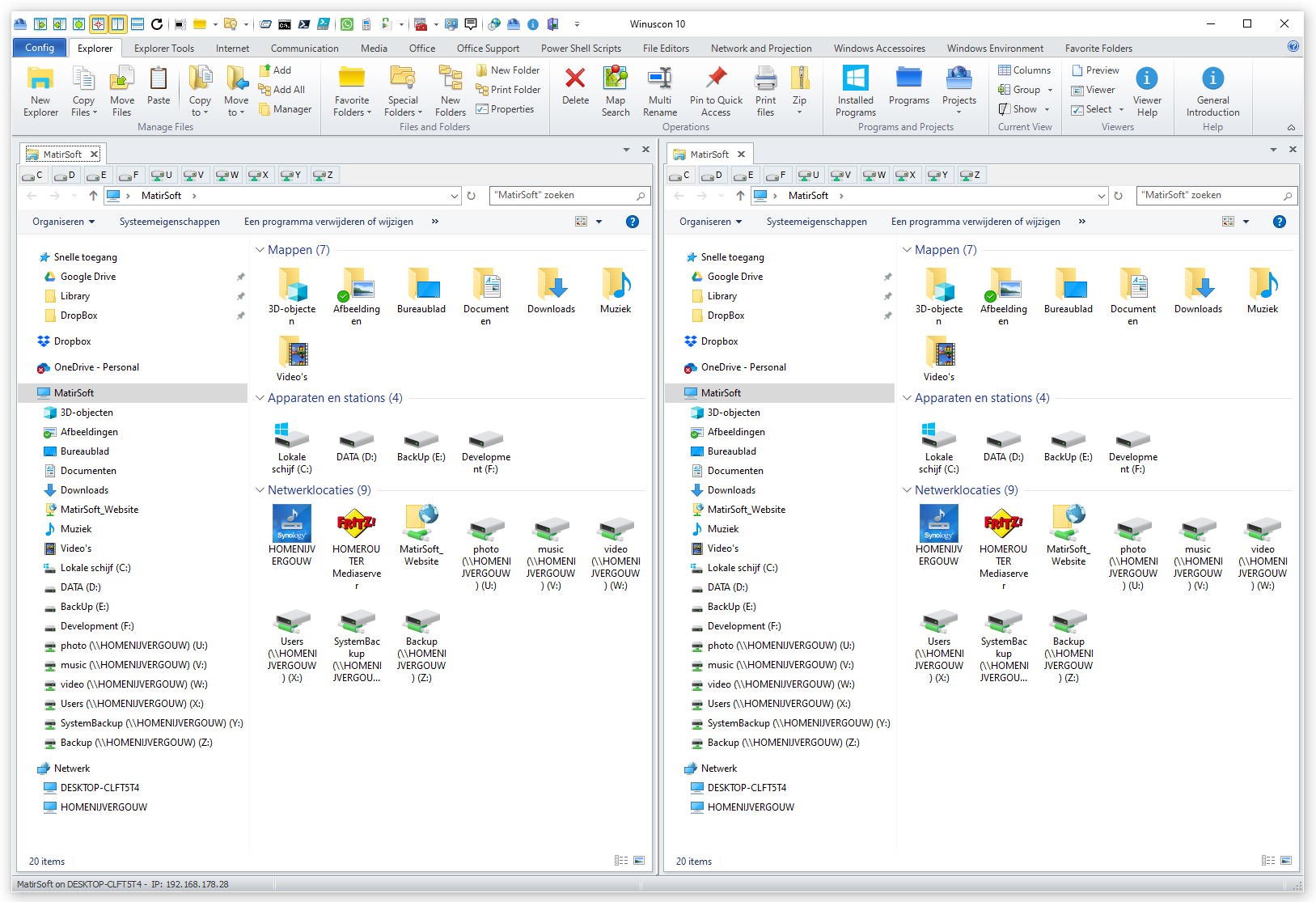
Task: Open Organiseren menu in left pane
Action: coord(63,222)
